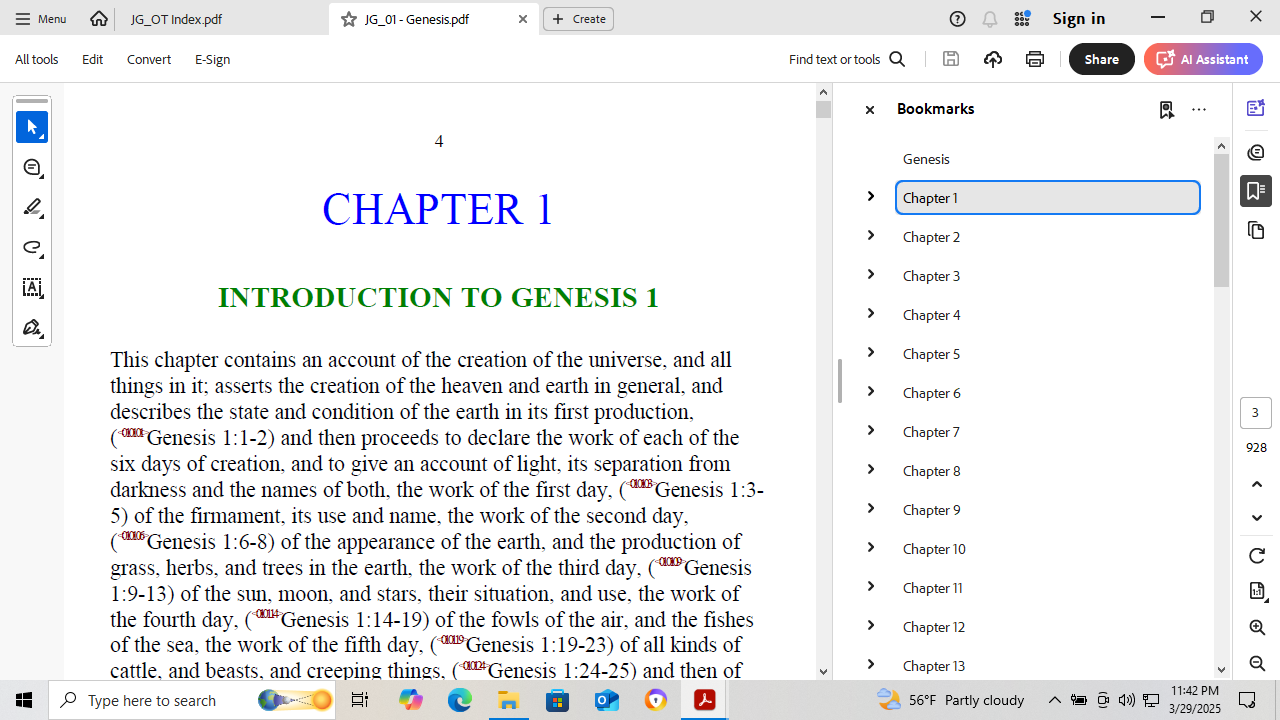Toggle the Bookmarks panel in right rail
Viewport: 1280px width, 720px height.
pyautogui.click(x=1256, y=190)
